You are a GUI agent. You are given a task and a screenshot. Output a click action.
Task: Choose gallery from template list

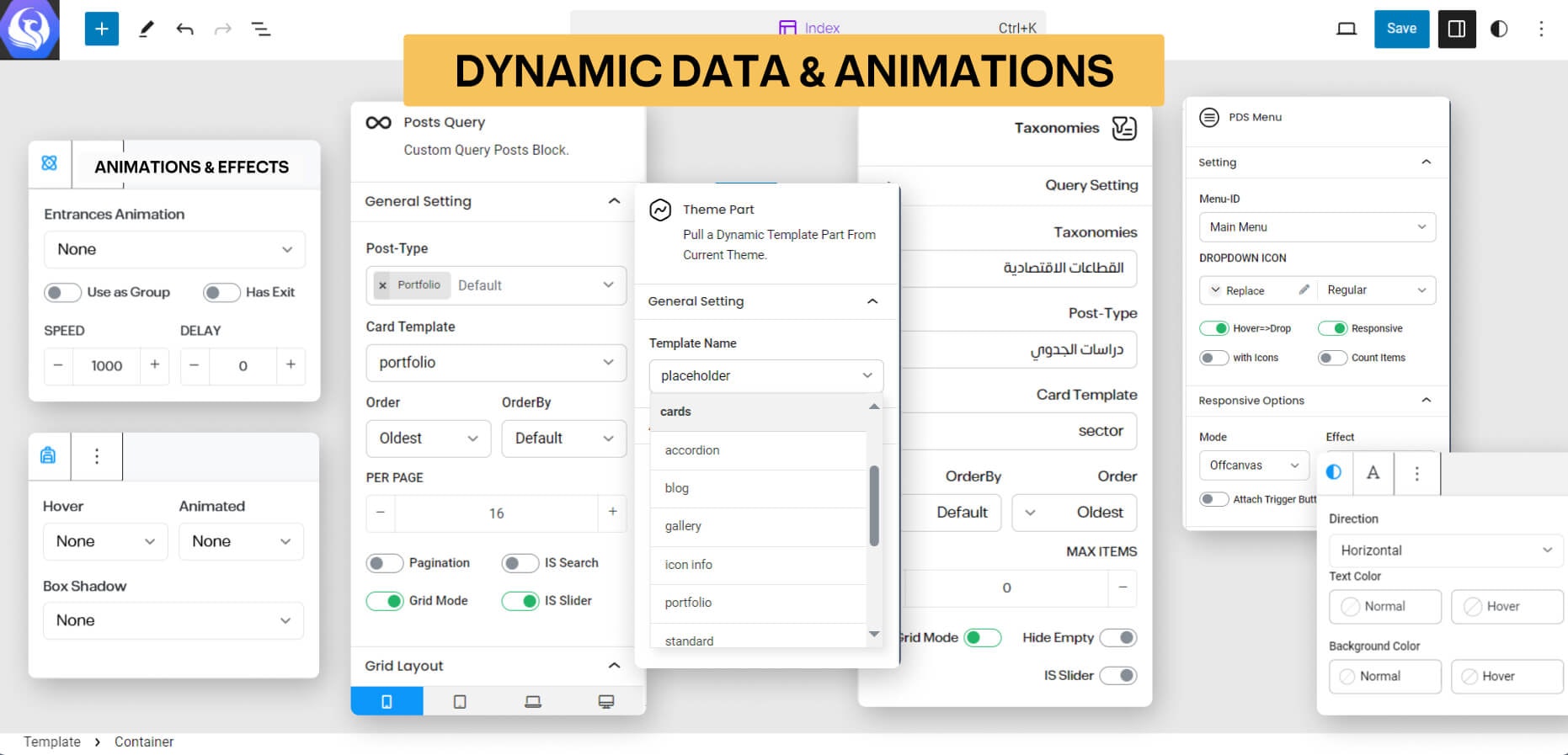pyautogui.click(x=758, y=526)
